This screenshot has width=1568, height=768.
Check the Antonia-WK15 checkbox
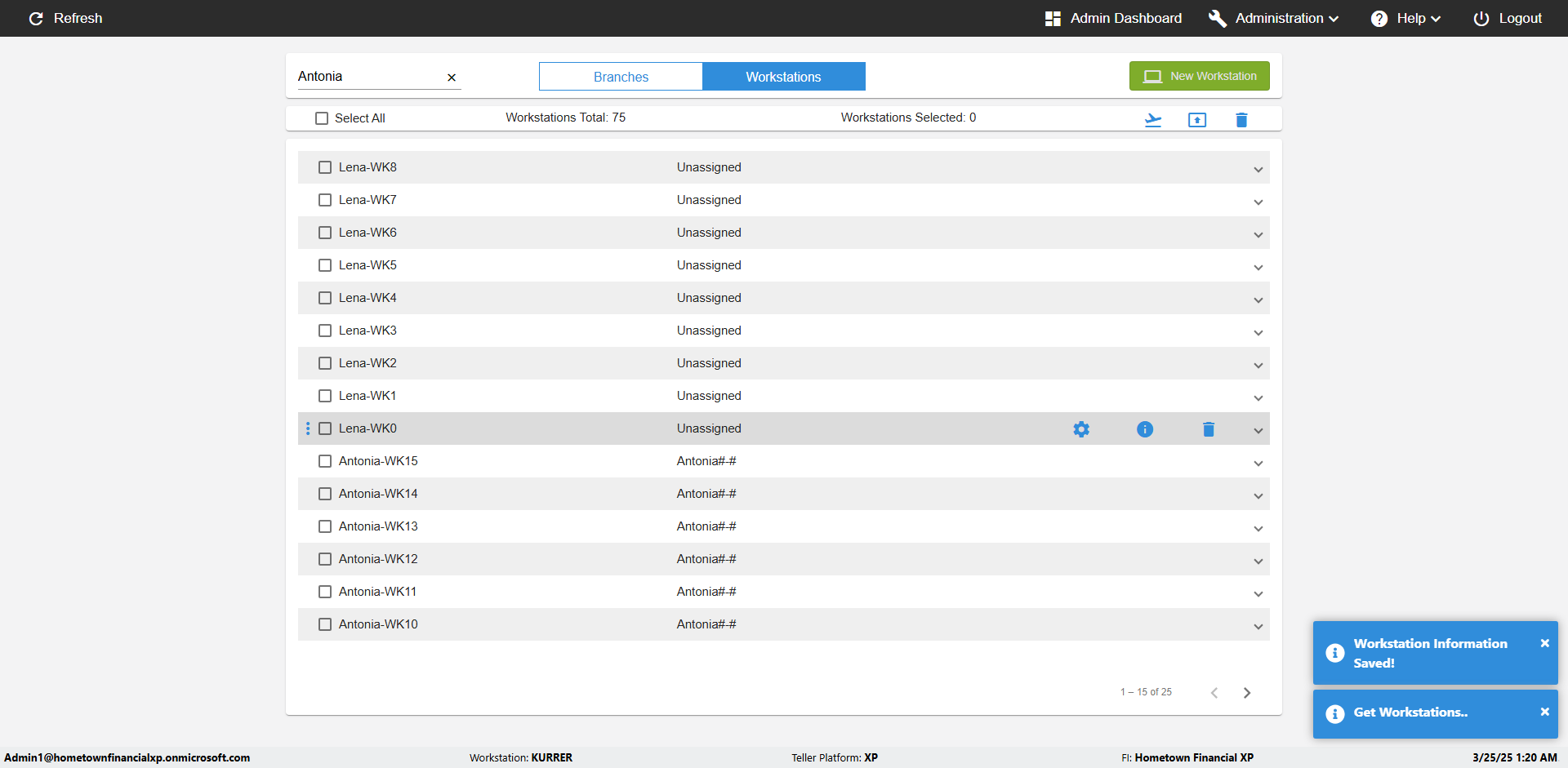(x=325, y=461)
